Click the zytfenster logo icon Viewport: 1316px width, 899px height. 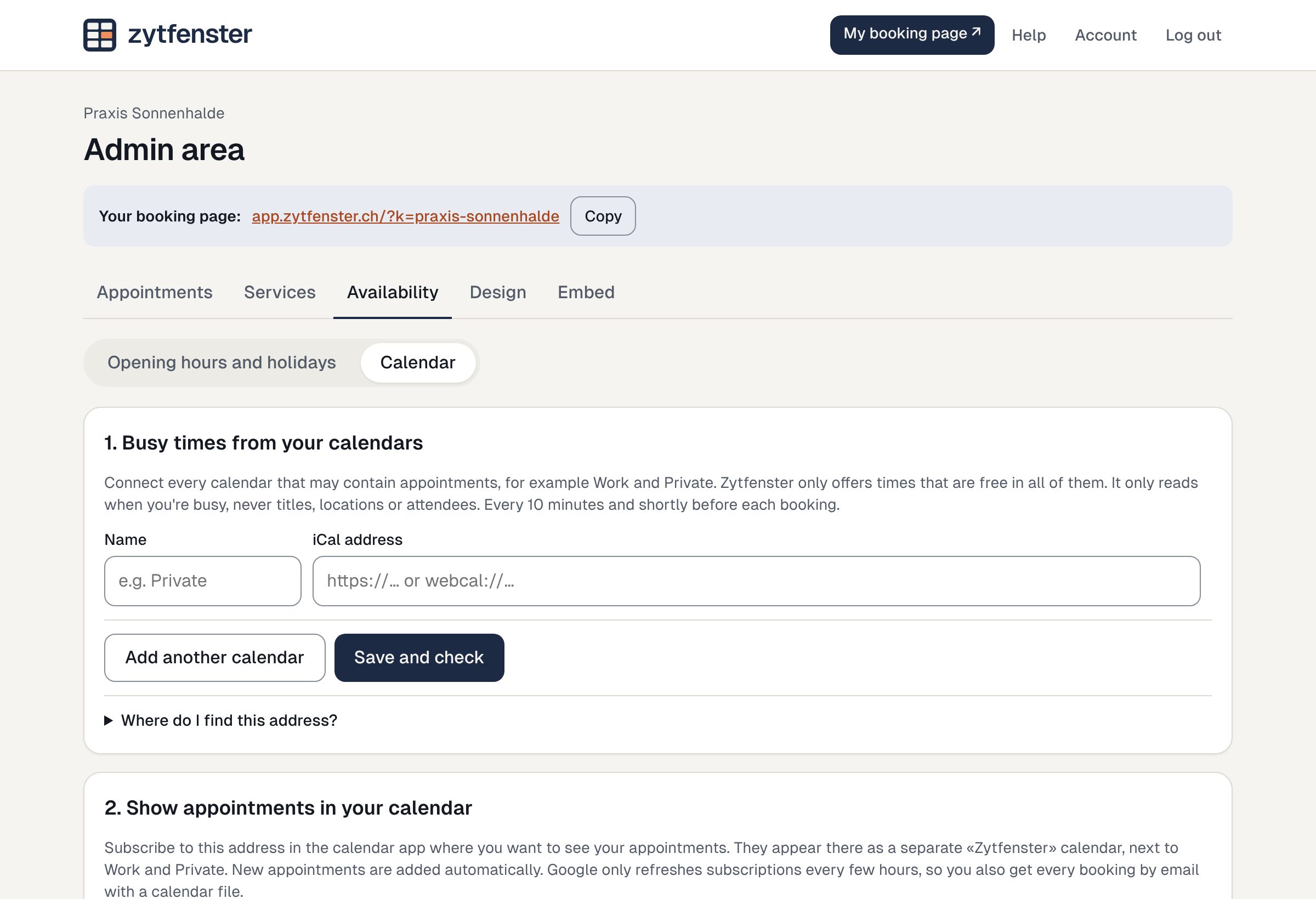100,35
